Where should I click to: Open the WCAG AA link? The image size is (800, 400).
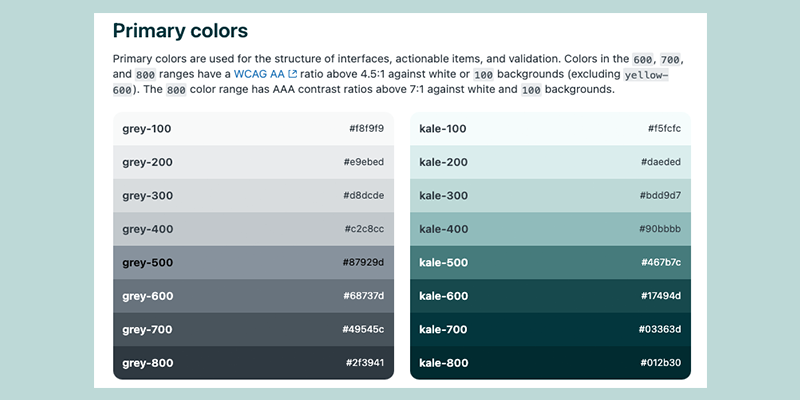(x=259, y=74)
